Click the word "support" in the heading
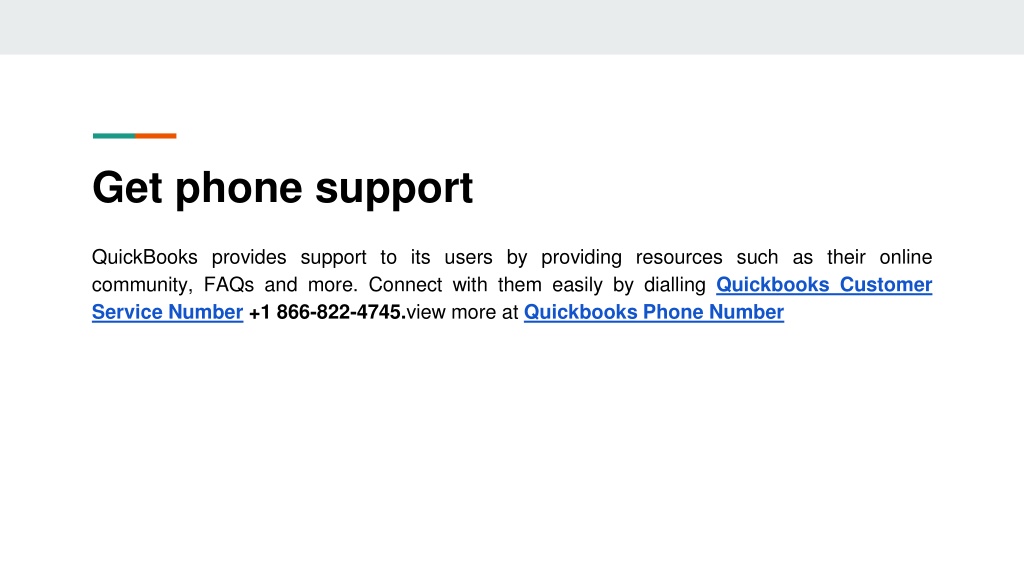The height and width of the screenshot is (576, 1024). (x=394, y=189)
